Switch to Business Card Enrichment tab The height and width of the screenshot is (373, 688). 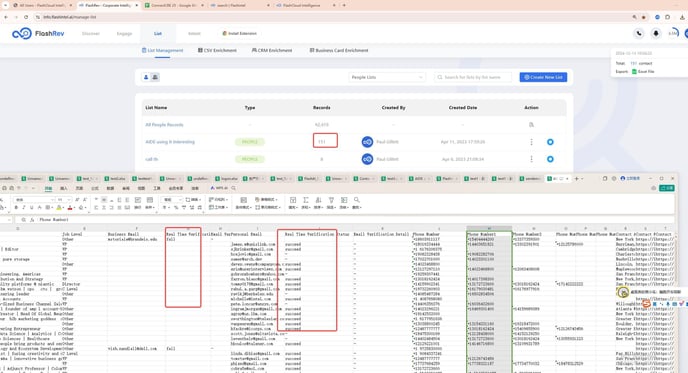click(339, 50)
